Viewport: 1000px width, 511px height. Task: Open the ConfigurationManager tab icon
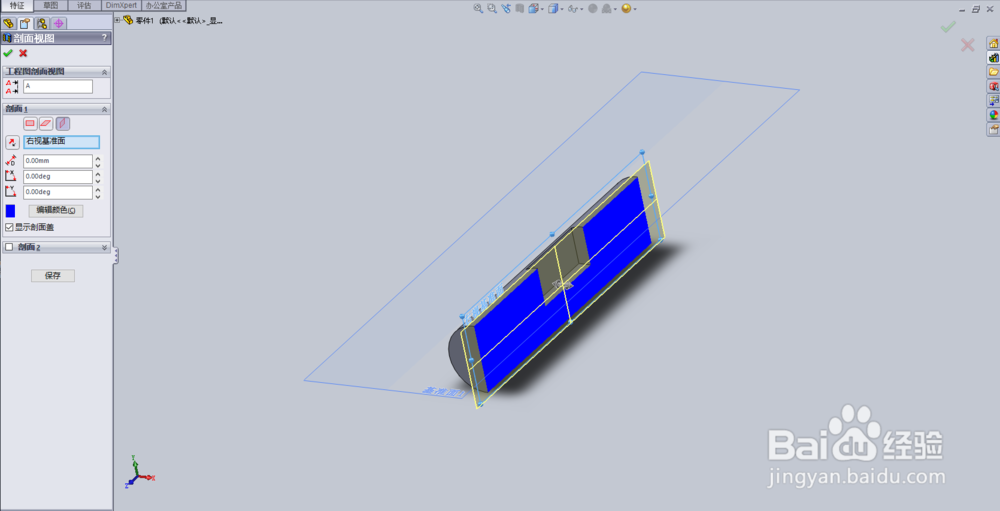(42, 24)
